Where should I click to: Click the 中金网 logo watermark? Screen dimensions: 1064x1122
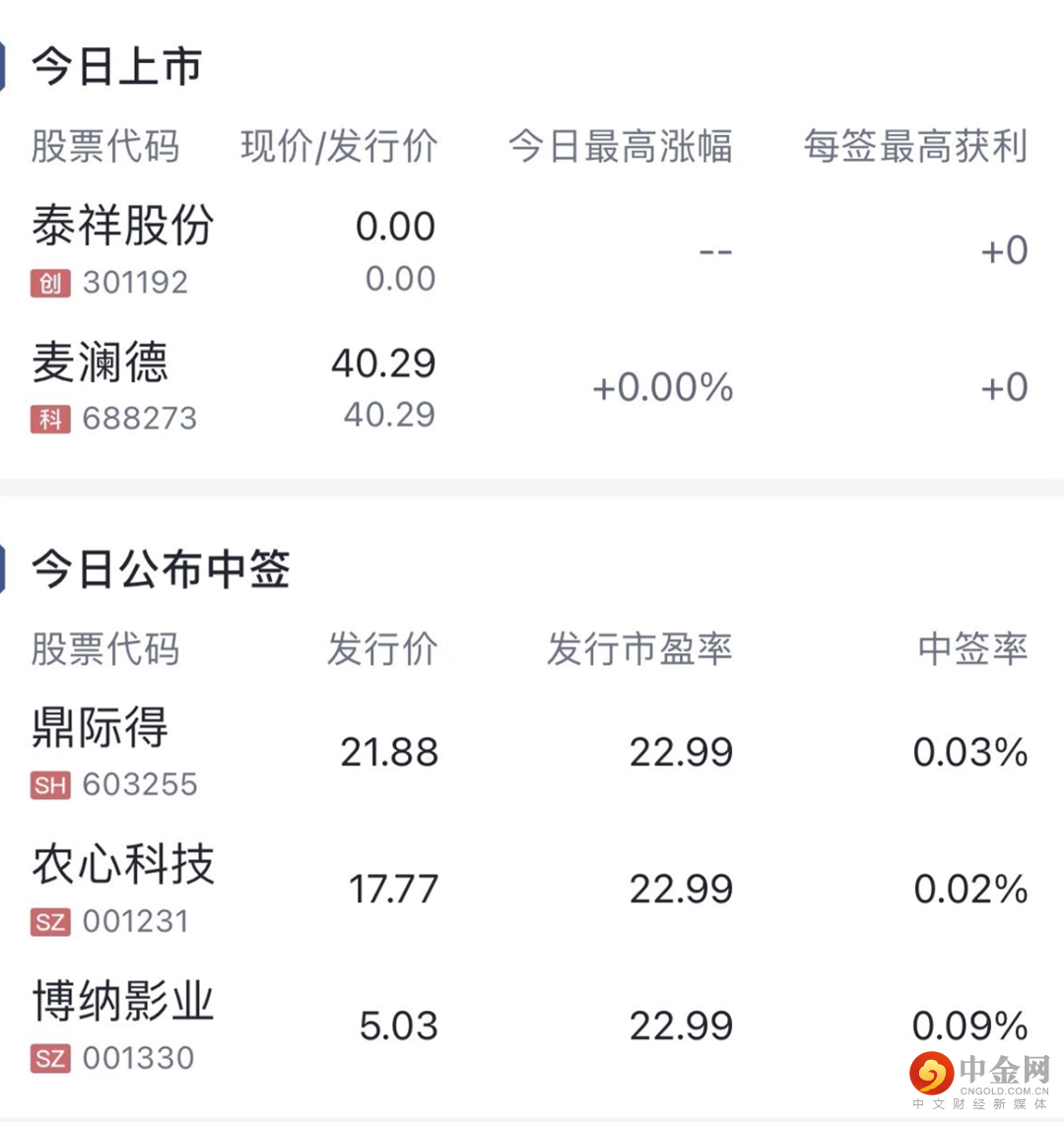point(979,1078)
